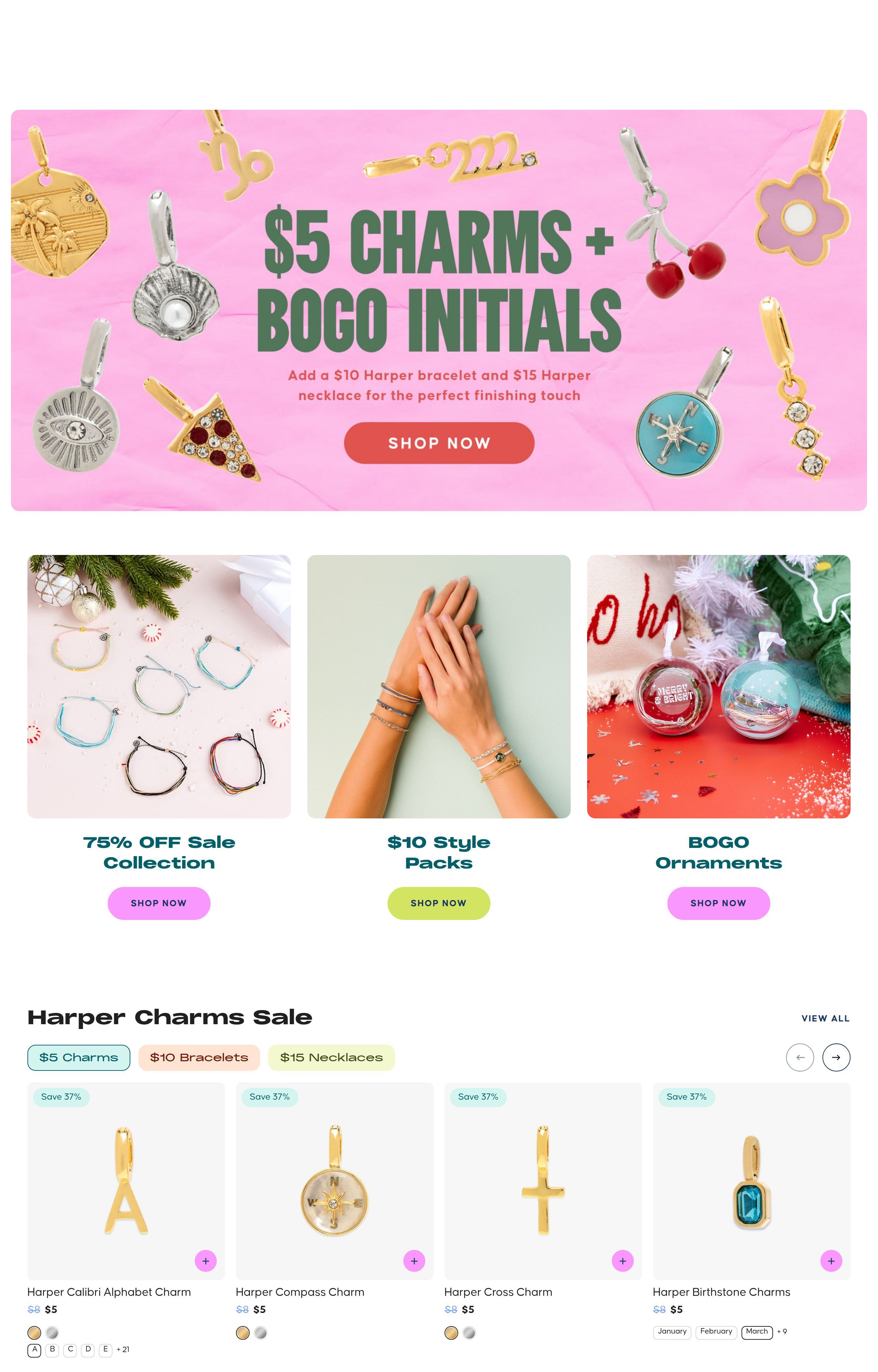Add Harper Calibri Alphabet Charm with plus icon

[x=205, y=1261]
